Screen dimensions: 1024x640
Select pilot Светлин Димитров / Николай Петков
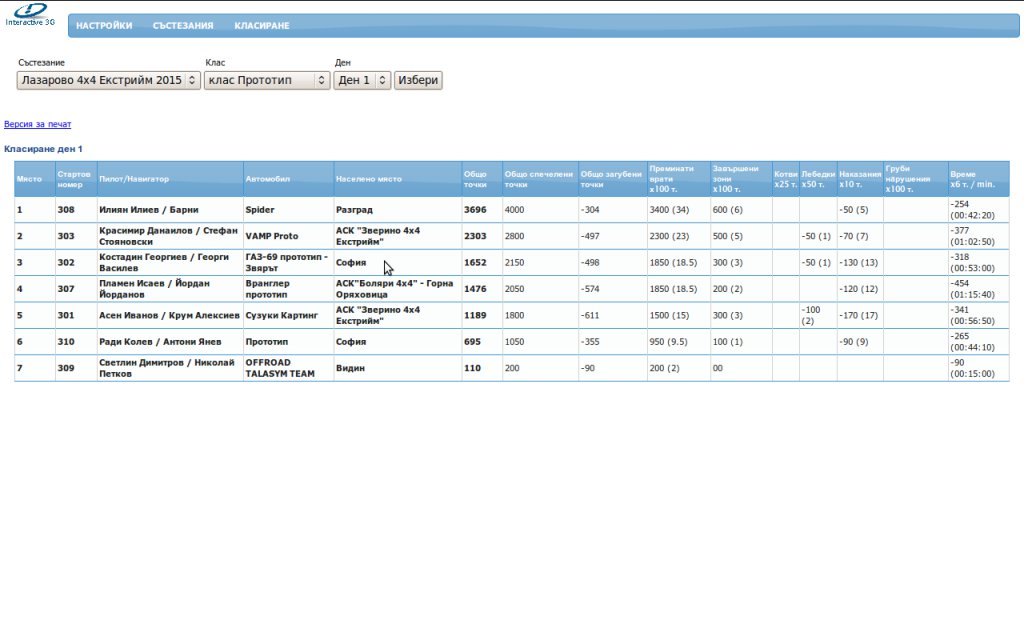tap(167, 368)
